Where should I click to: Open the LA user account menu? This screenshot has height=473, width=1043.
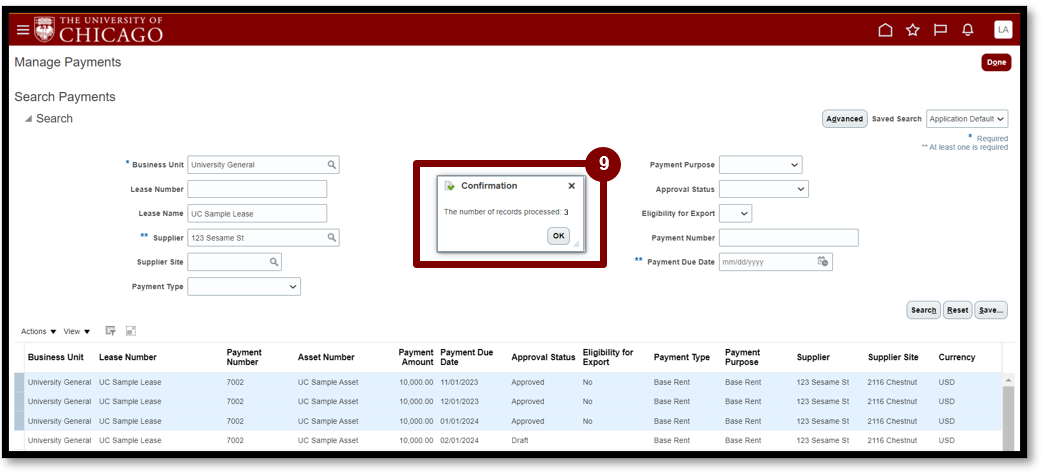point(1003,30)
